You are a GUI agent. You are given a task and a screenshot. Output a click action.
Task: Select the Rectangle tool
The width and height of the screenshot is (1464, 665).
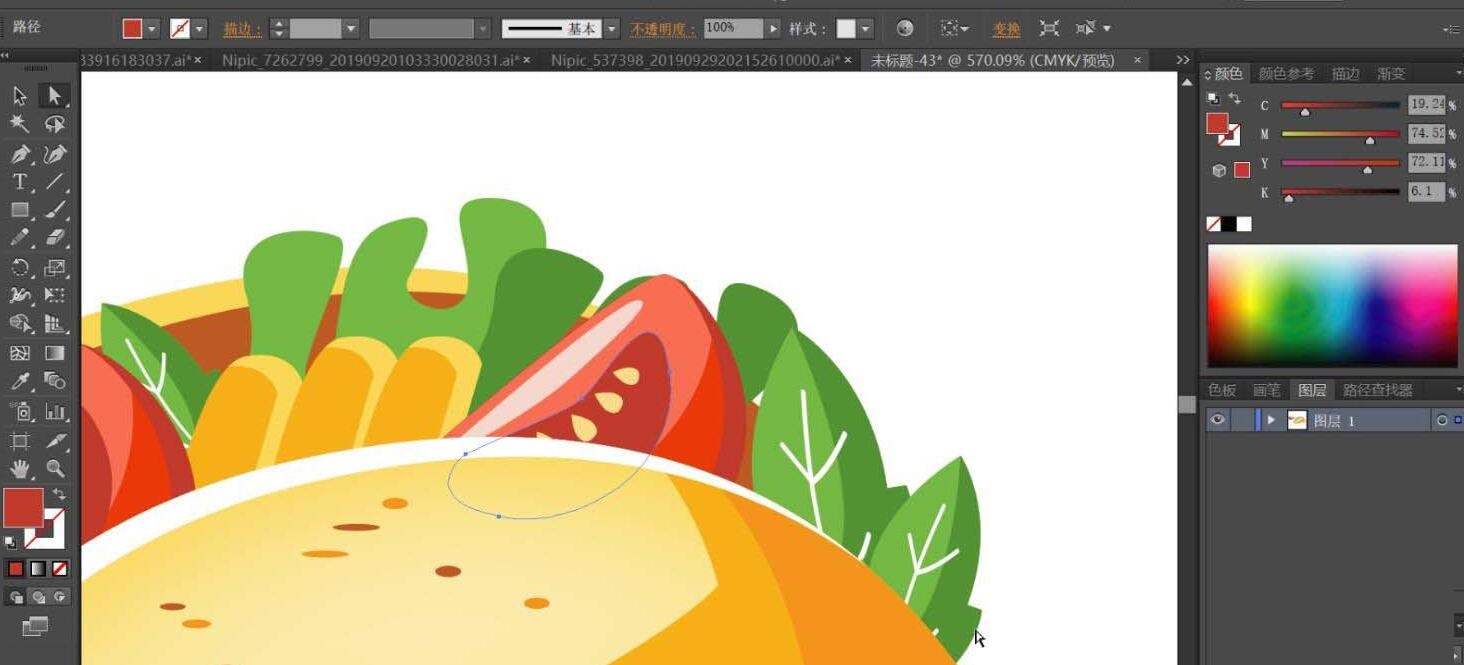point(19,210)
